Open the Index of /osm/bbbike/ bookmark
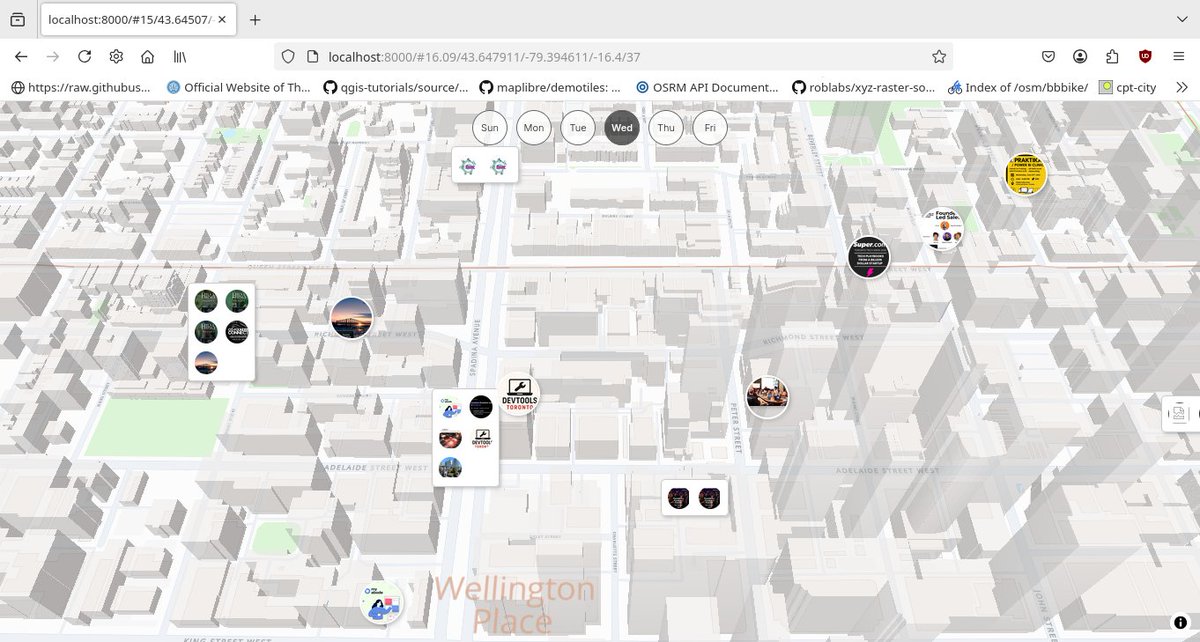The image size is (1200, 642). tap(1018, 87)
